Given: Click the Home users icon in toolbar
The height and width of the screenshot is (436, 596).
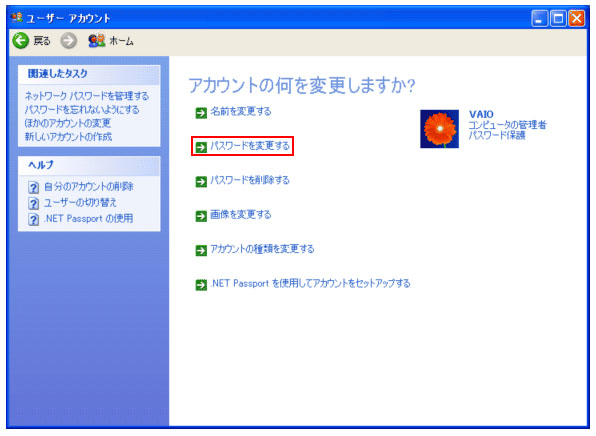Looking at the screenshot, I should coord(97,40).
